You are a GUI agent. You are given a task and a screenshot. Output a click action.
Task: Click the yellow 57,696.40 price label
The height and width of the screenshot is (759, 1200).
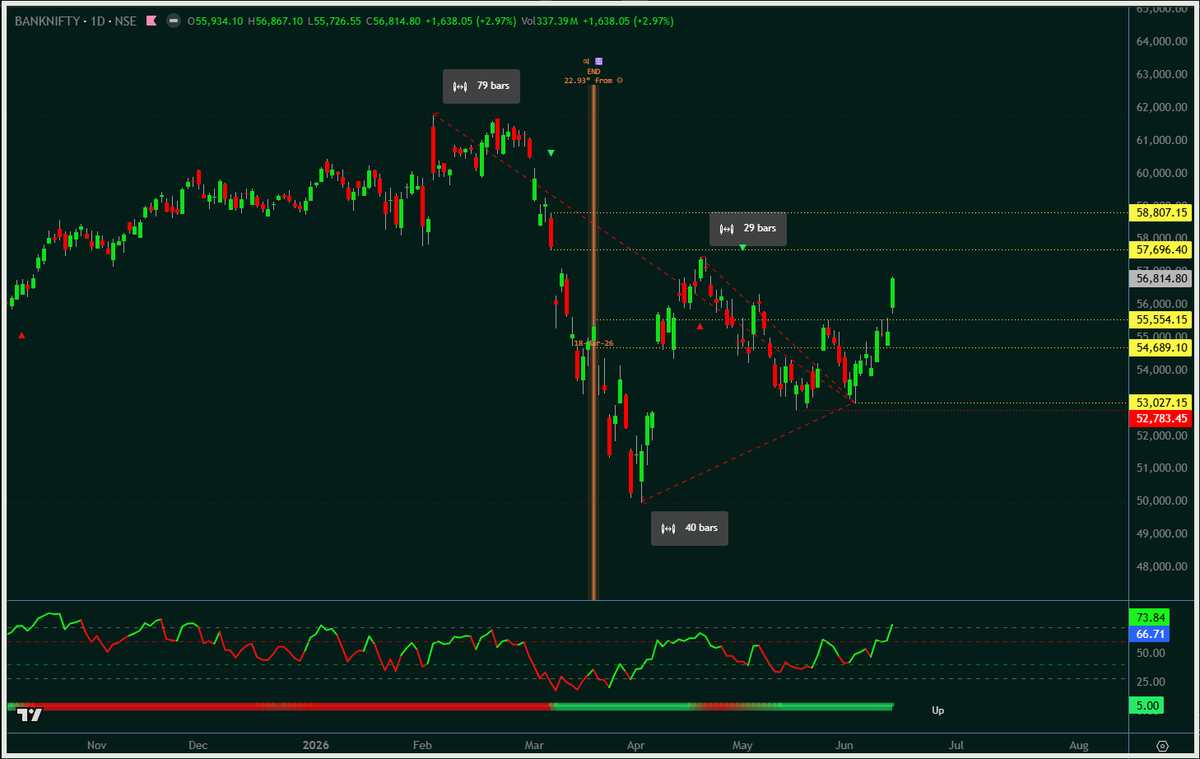point(1162,249)
